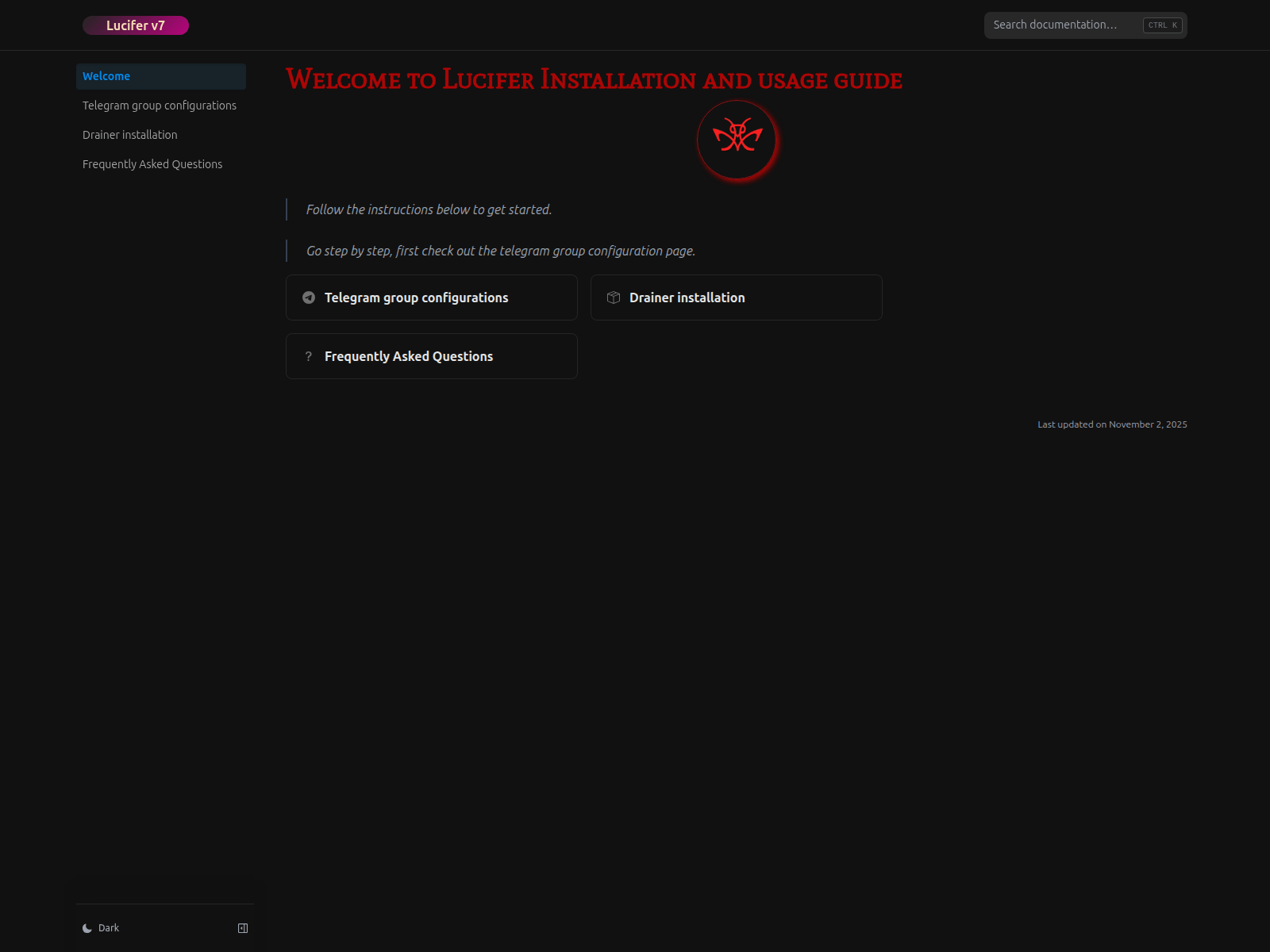Select Welcome in the sidebar

[x=161, y=76]
